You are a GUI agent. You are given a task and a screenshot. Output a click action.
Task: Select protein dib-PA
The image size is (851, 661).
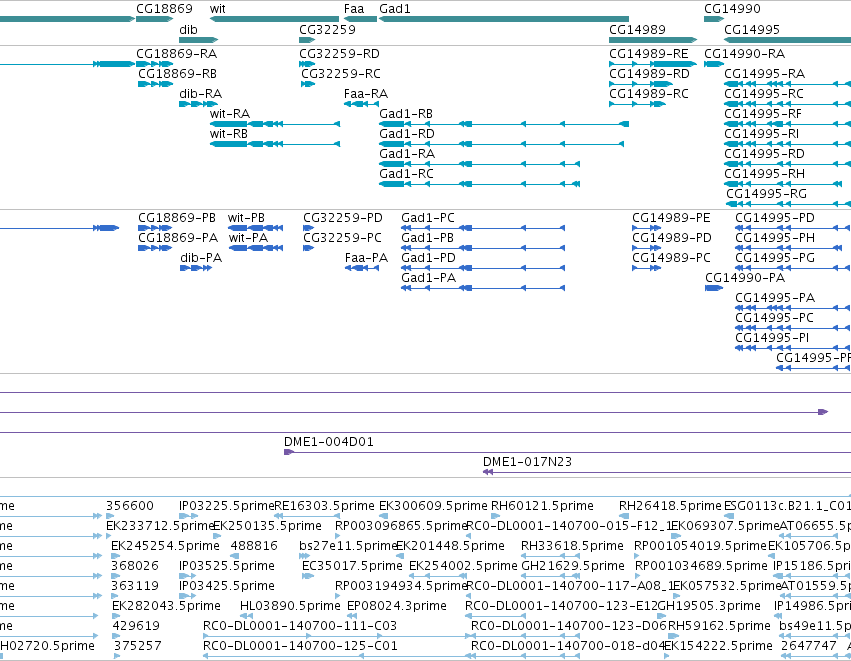(196, 268)
